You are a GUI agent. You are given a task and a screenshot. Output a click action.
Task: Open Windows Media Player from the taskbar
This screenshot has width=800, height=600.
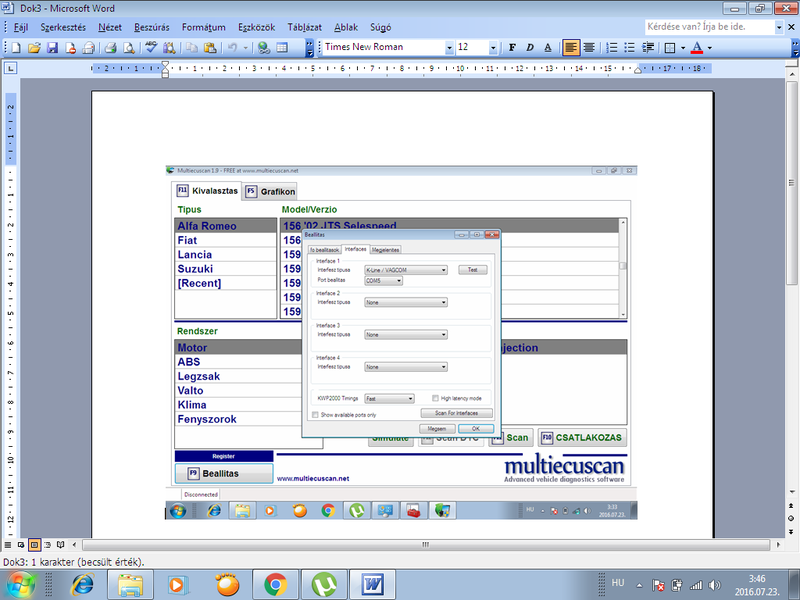[x=179, y=585]
